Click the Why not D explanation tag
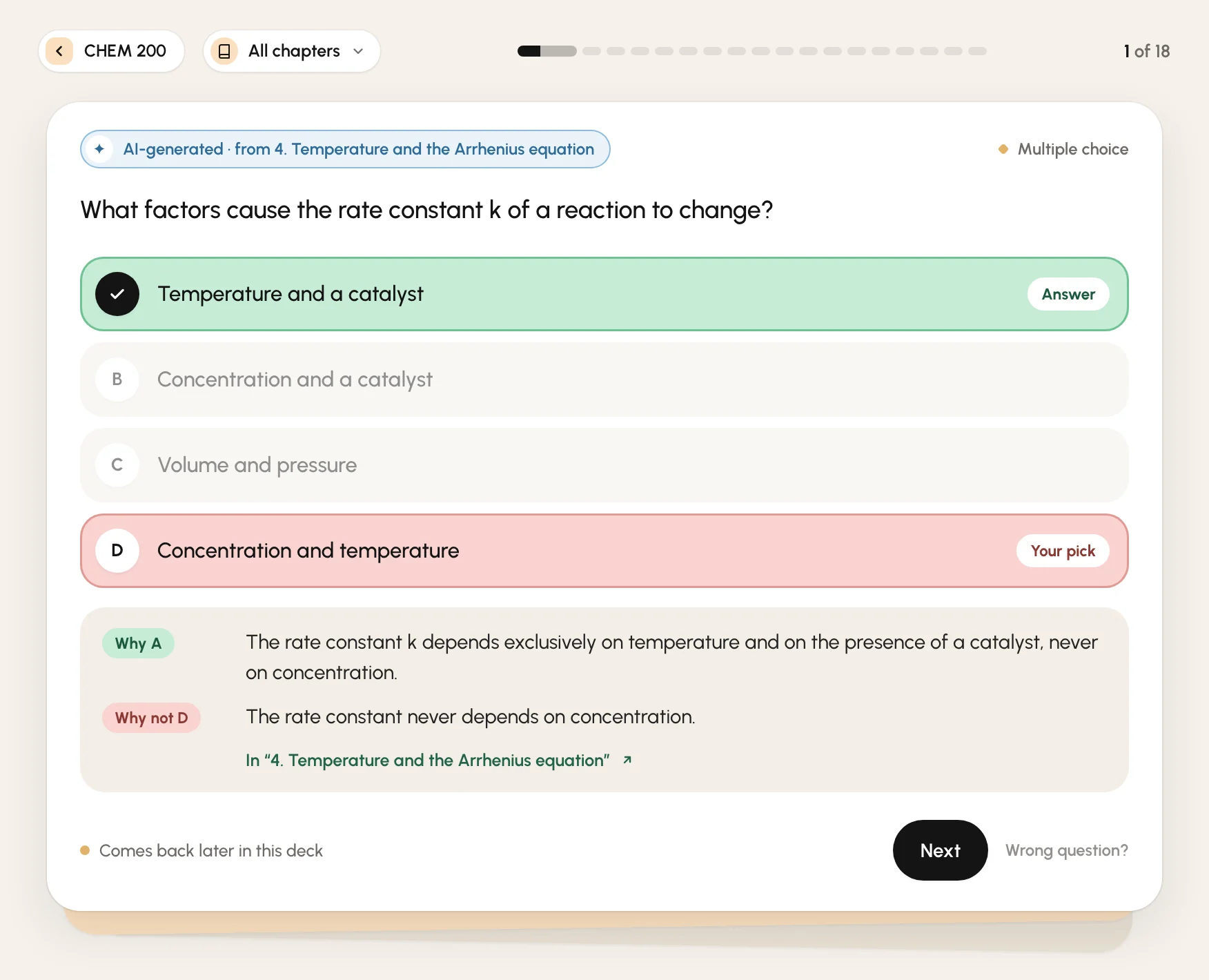The width and height of the screenshot is (1209, 980). click(x=151, y=718)
